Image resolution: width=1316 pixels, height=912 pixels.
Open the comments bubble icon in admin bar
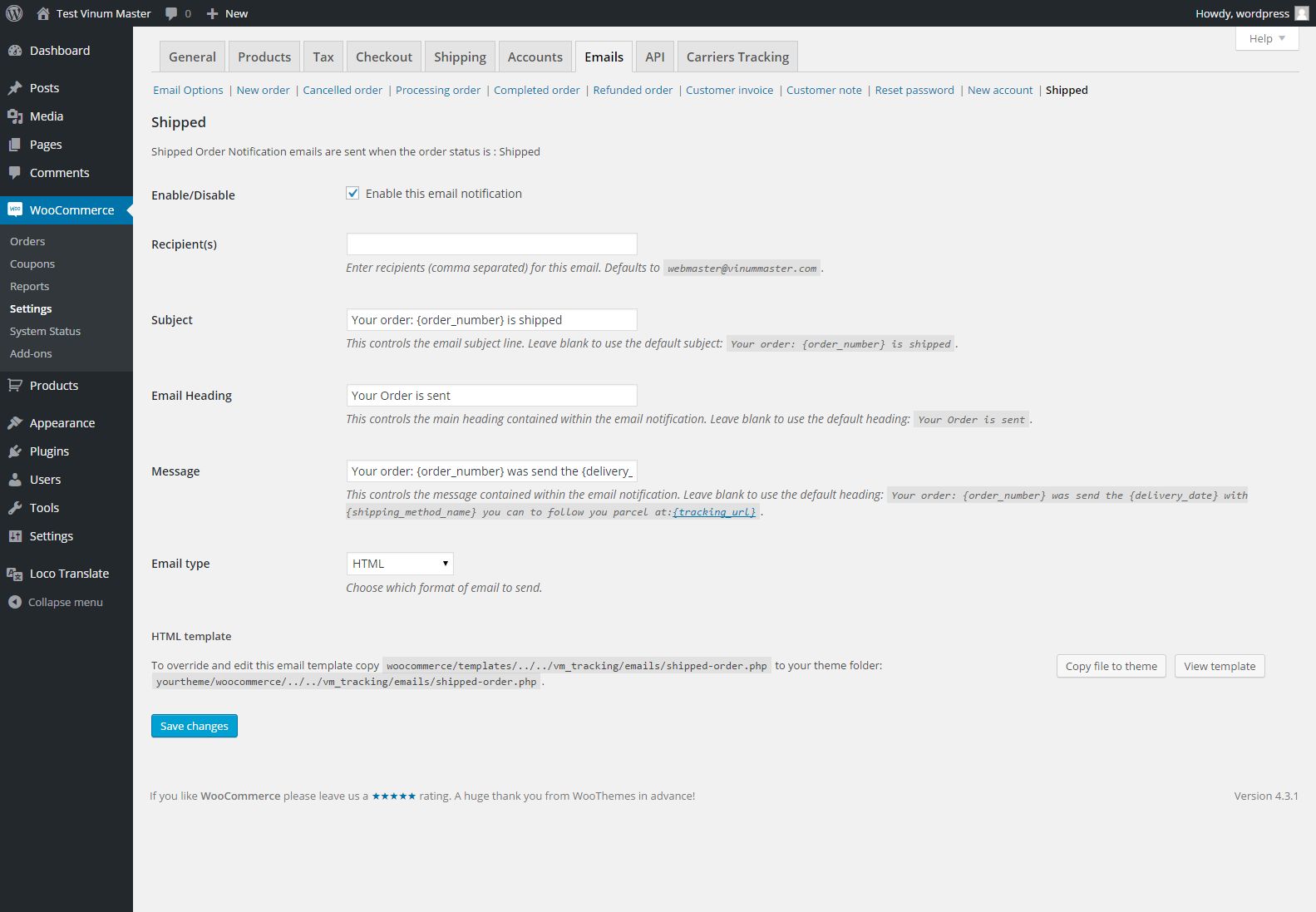pos(171,13)
